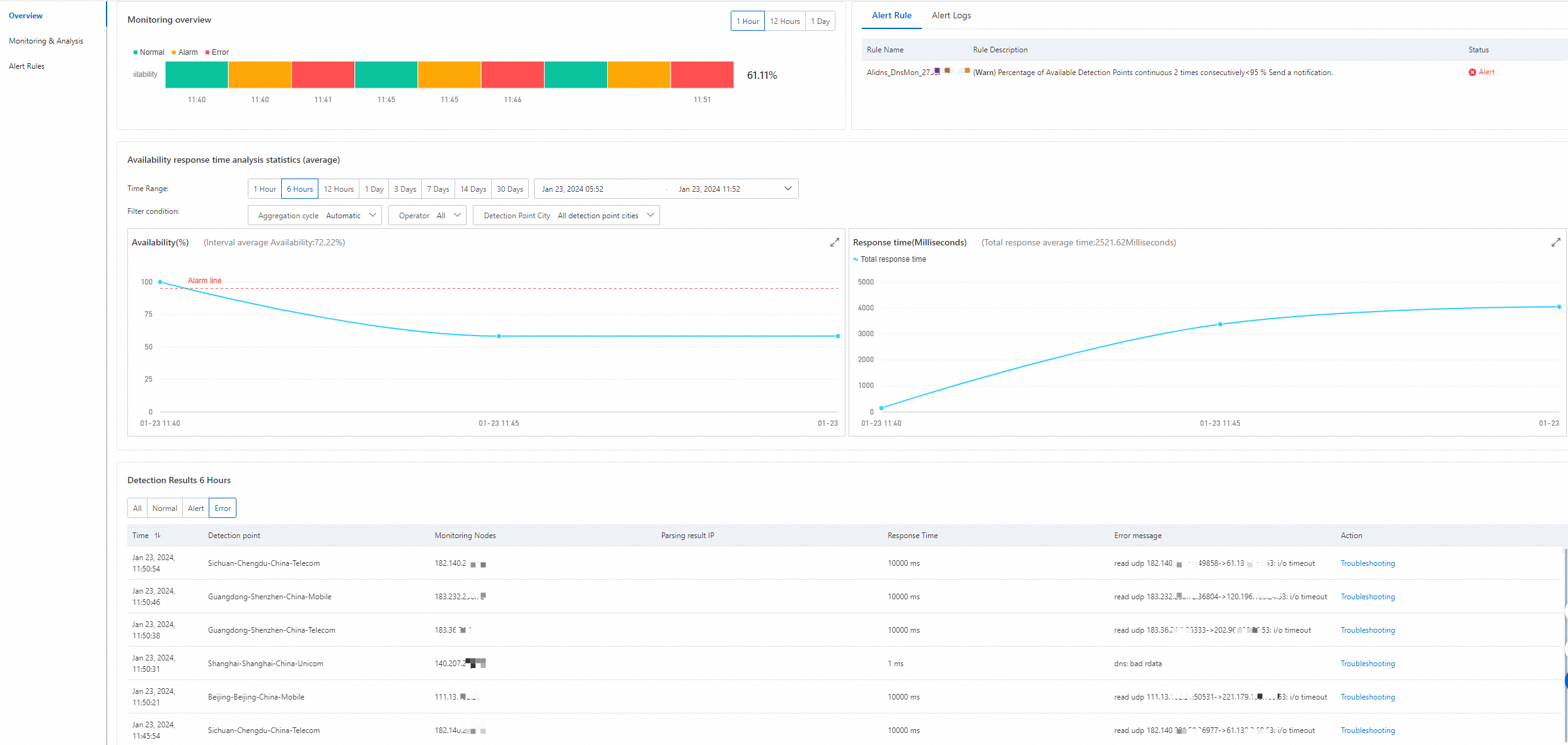
Task: Click the Total response time legend marker
Action: coord(856,259)
